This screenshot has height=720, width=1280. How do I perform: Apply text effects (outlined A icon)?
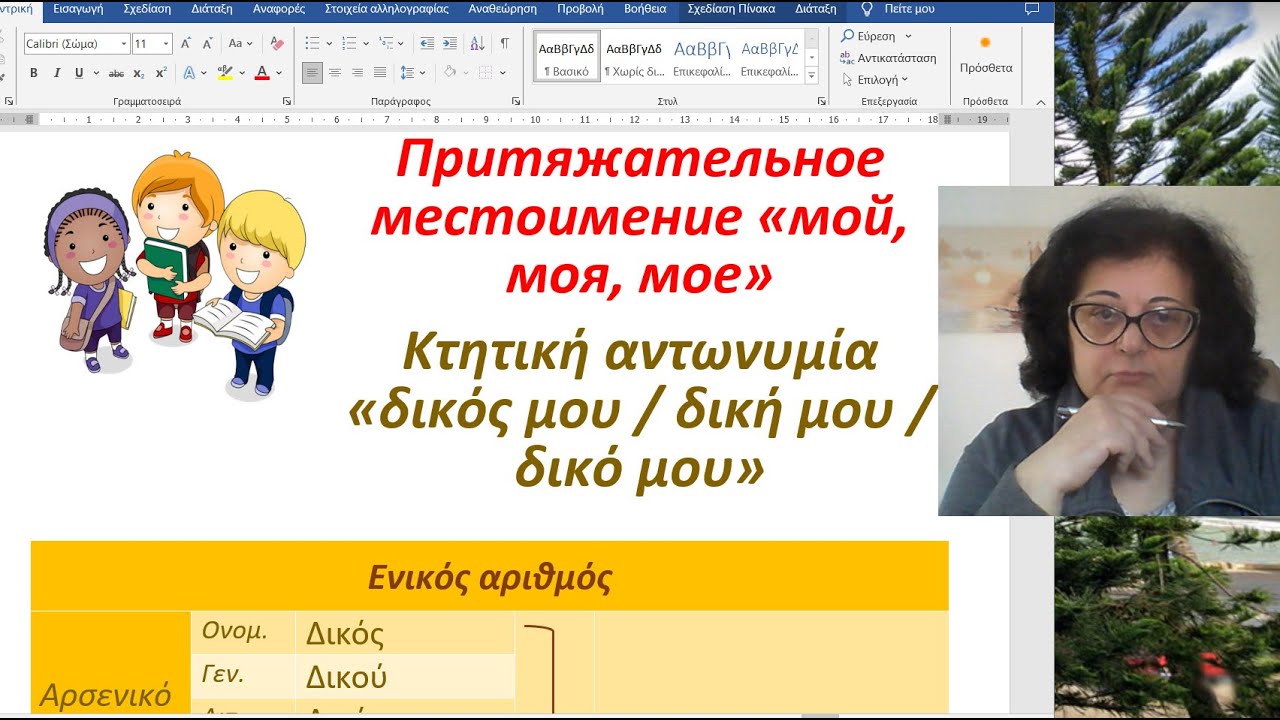pos(189,73)
